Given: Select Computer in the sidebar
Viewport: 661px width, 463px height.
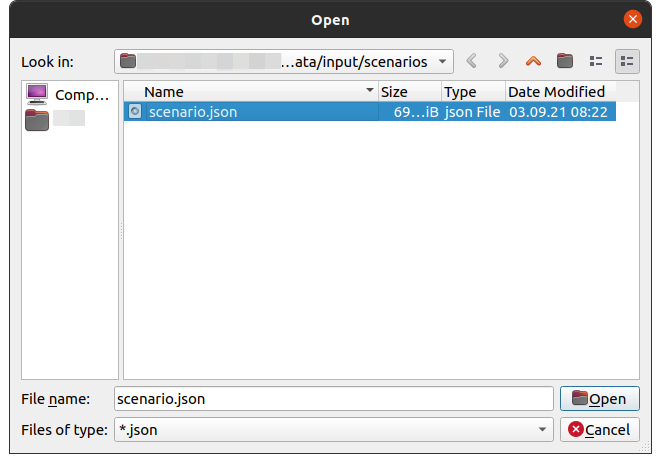Looking at the screenshot, I should pos(68,94).
